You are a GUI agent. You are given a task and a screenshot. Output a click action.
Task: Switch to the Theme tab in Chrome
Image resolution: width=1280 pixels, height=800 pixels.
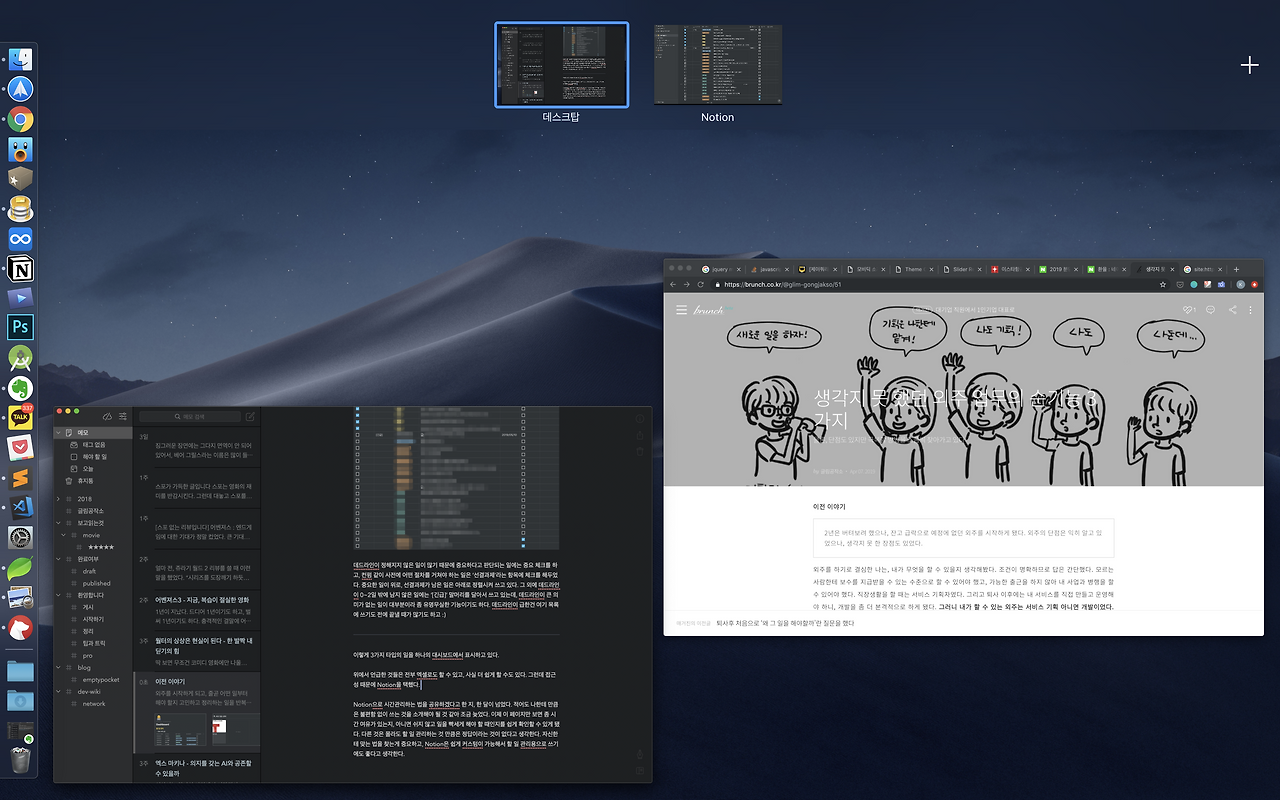pos(914,269)
